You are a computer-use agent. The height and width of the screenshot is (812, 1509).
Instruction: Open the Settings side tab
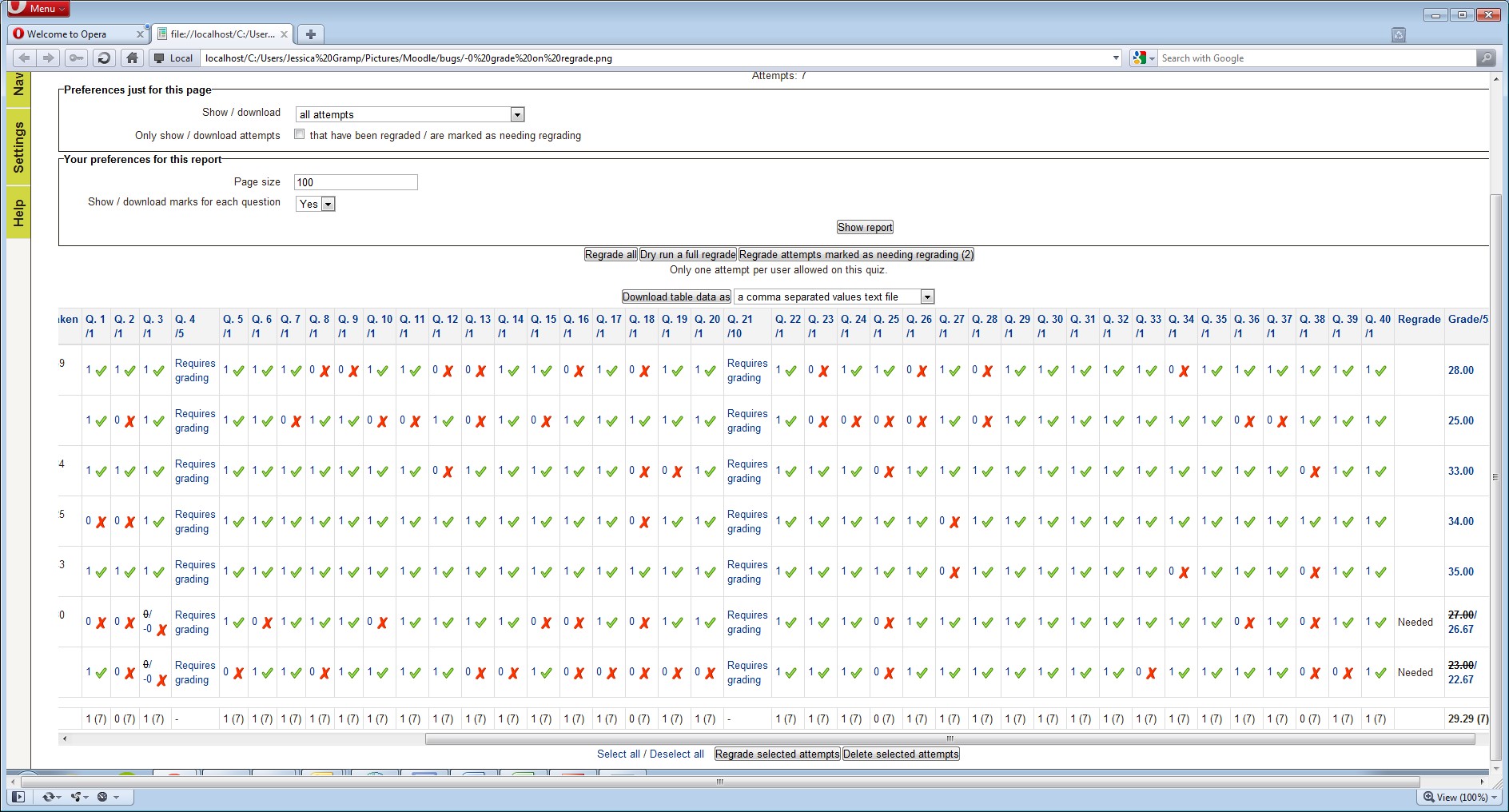point(18,147)
